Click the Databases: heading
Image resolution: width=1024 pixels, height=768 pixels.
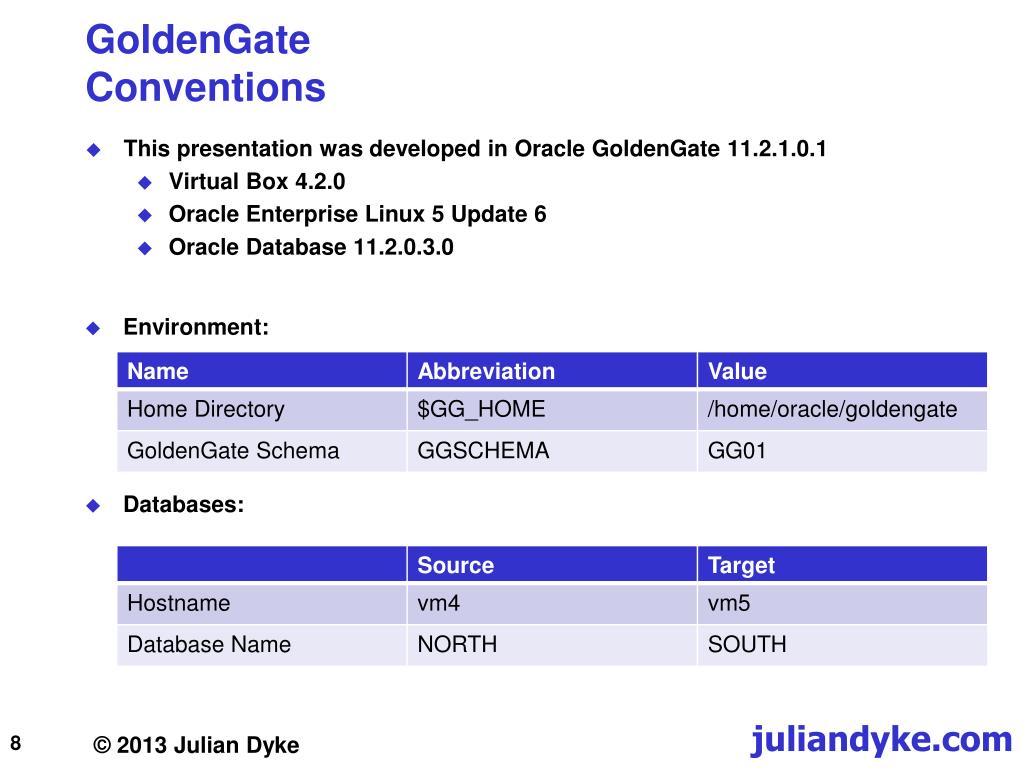pyautogui.click(x=184, y=504)
